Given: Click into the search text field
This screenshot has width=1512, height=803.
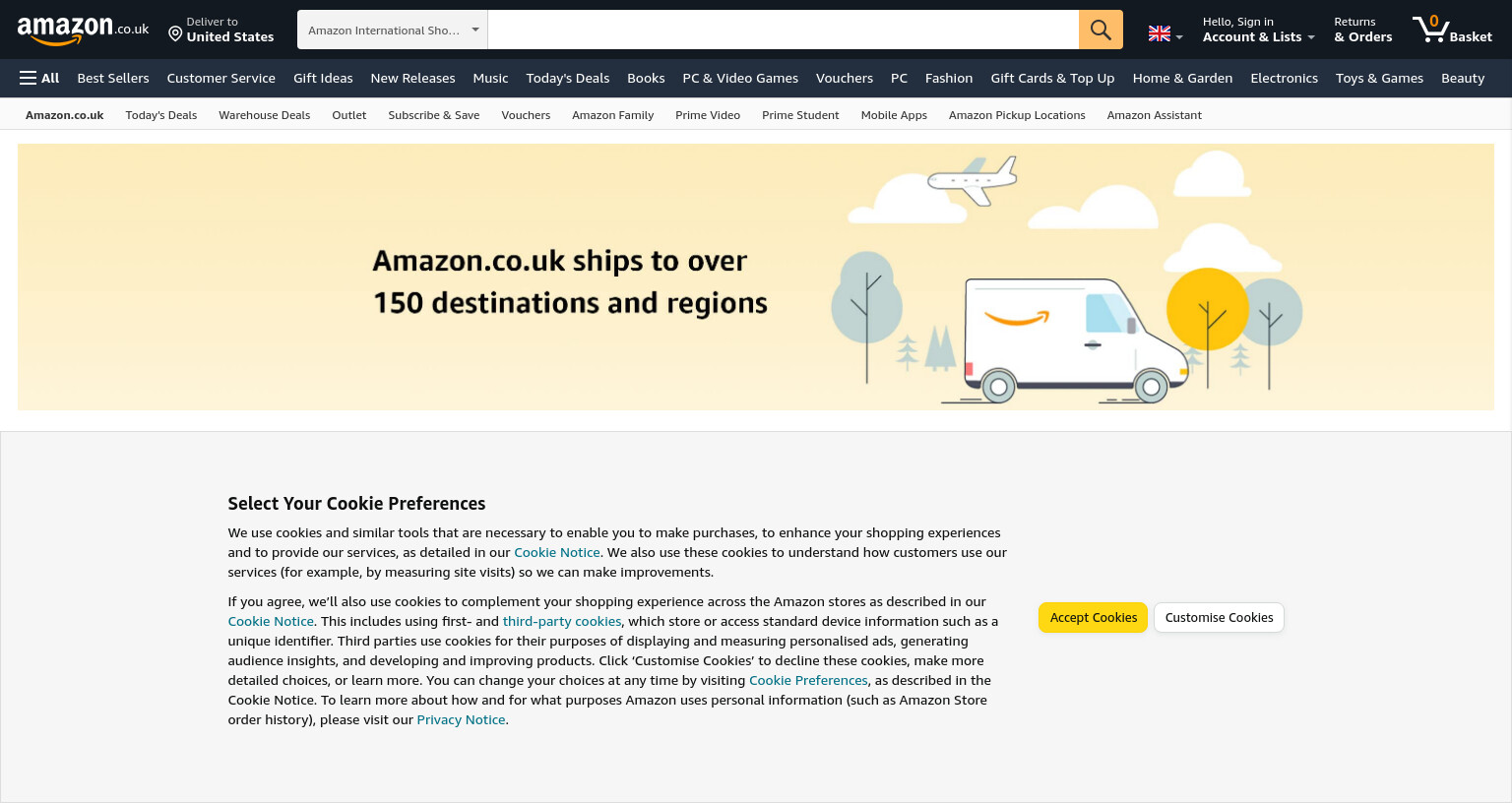Looking at the screenshot, I should click(784, 30).
